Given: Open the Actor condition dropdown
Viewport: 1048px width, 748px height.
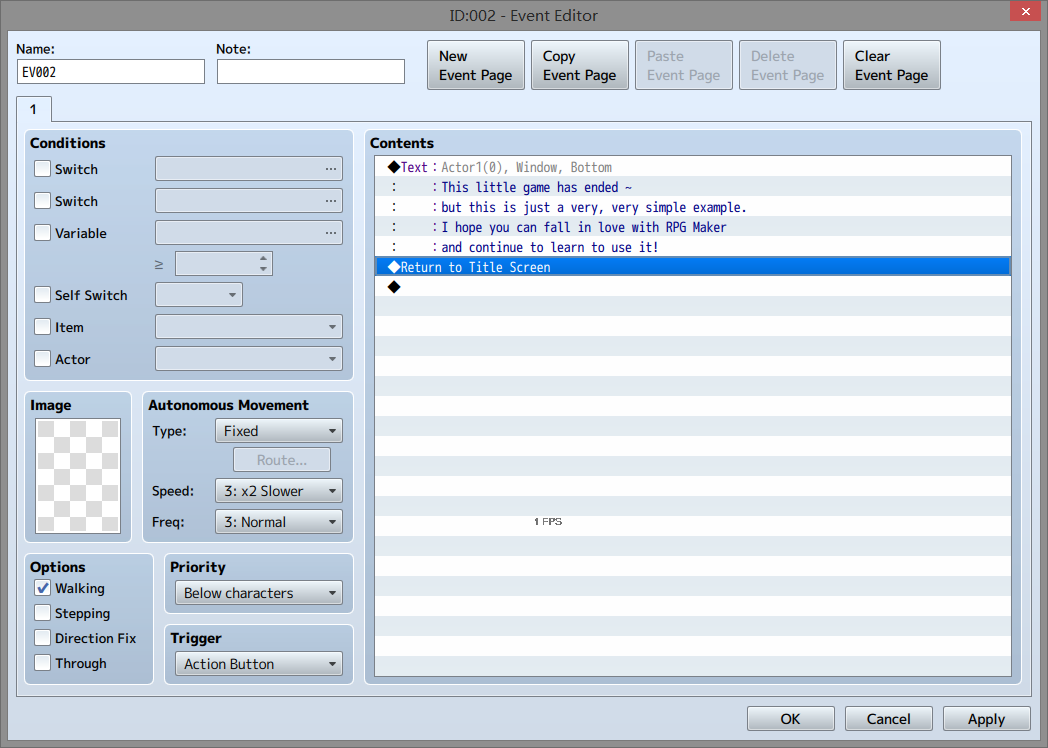Looking at the screenshot, I should point(249,359).
